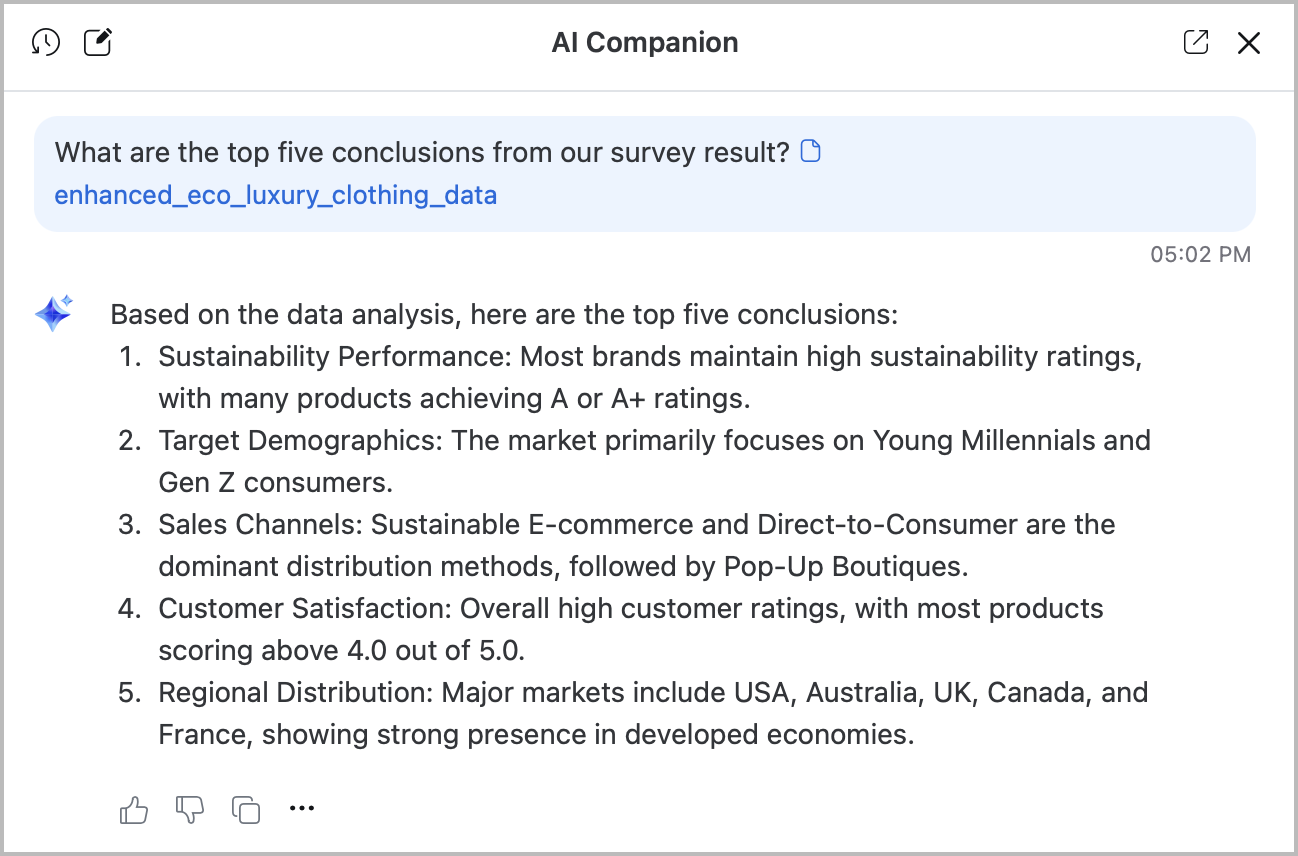Image resolution: width=1298 pixels, height=856 pixels.
Task: Click the 05:02 PM timestamp
Action: coord(1199,254)
